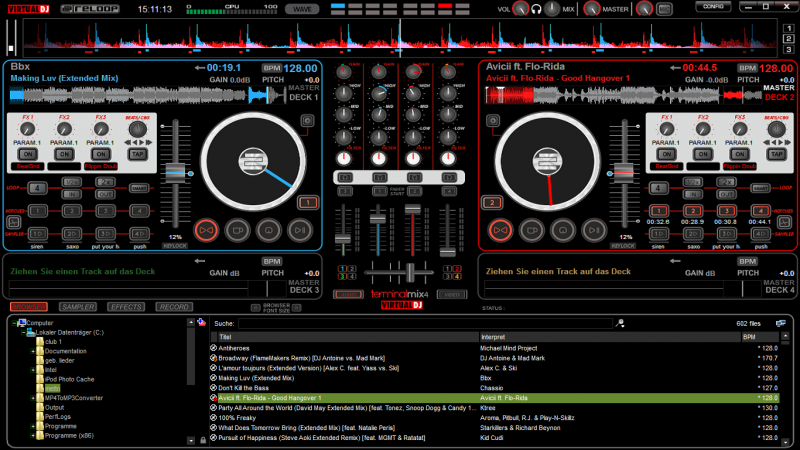The image size is (800, 450).
Task: Toggle KEYLOCK on Deck 1
Action: click(x=176, y=245)
